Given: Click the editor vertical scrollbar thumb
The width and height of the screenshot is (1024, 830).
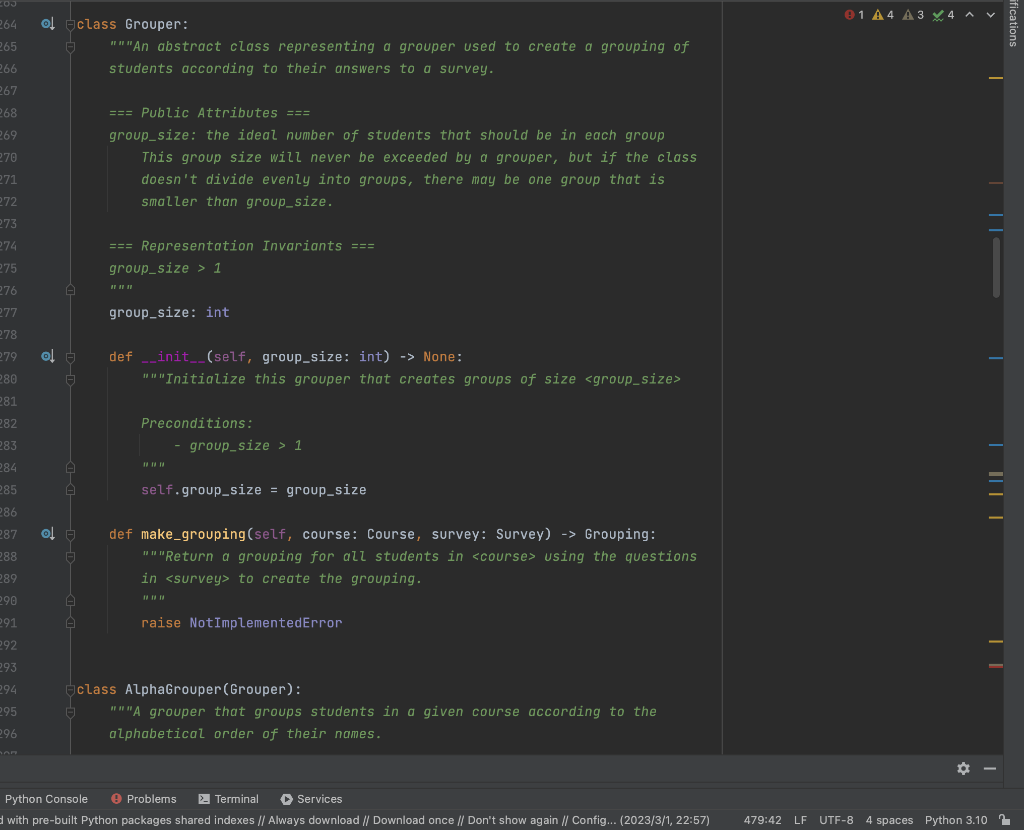Looking at the screenshot, I should point(996,268).
